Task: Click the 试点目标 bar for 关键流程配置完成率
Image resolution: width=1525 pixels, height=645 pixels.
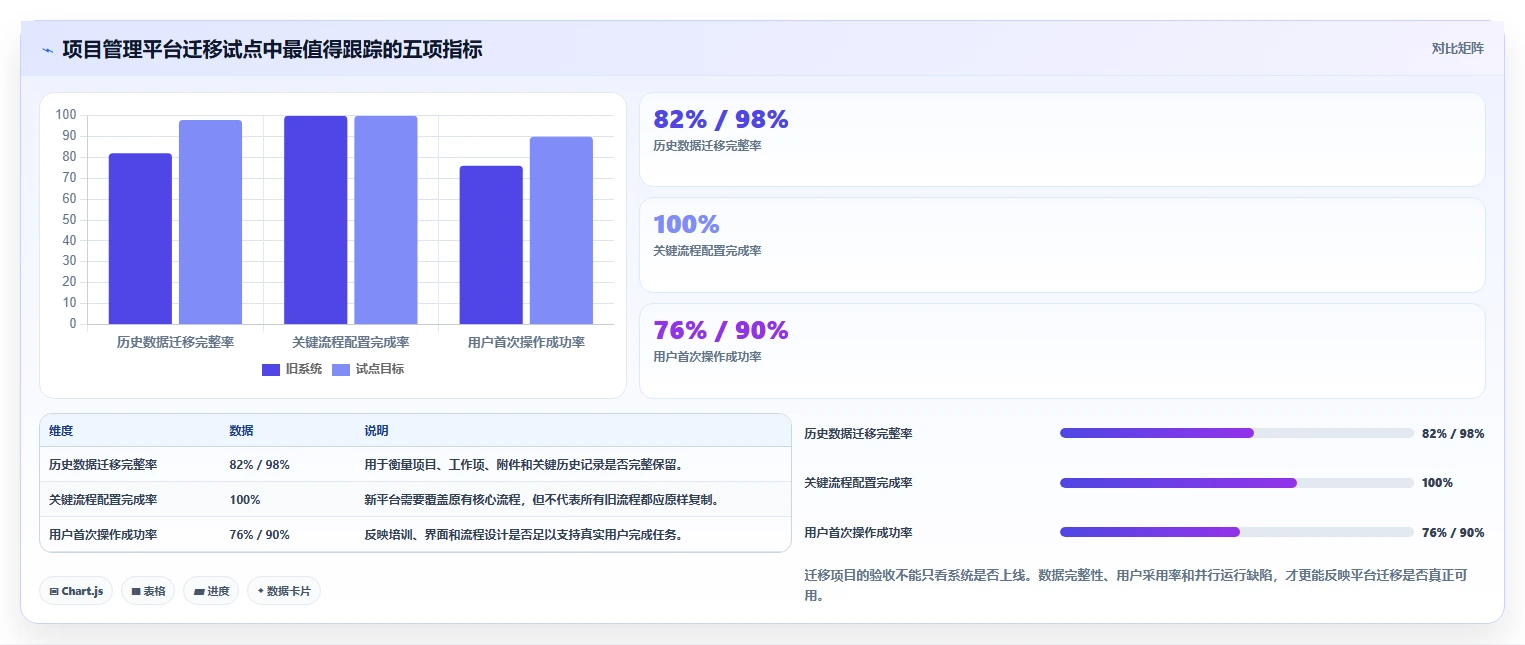Action: (x=386, y=220)
